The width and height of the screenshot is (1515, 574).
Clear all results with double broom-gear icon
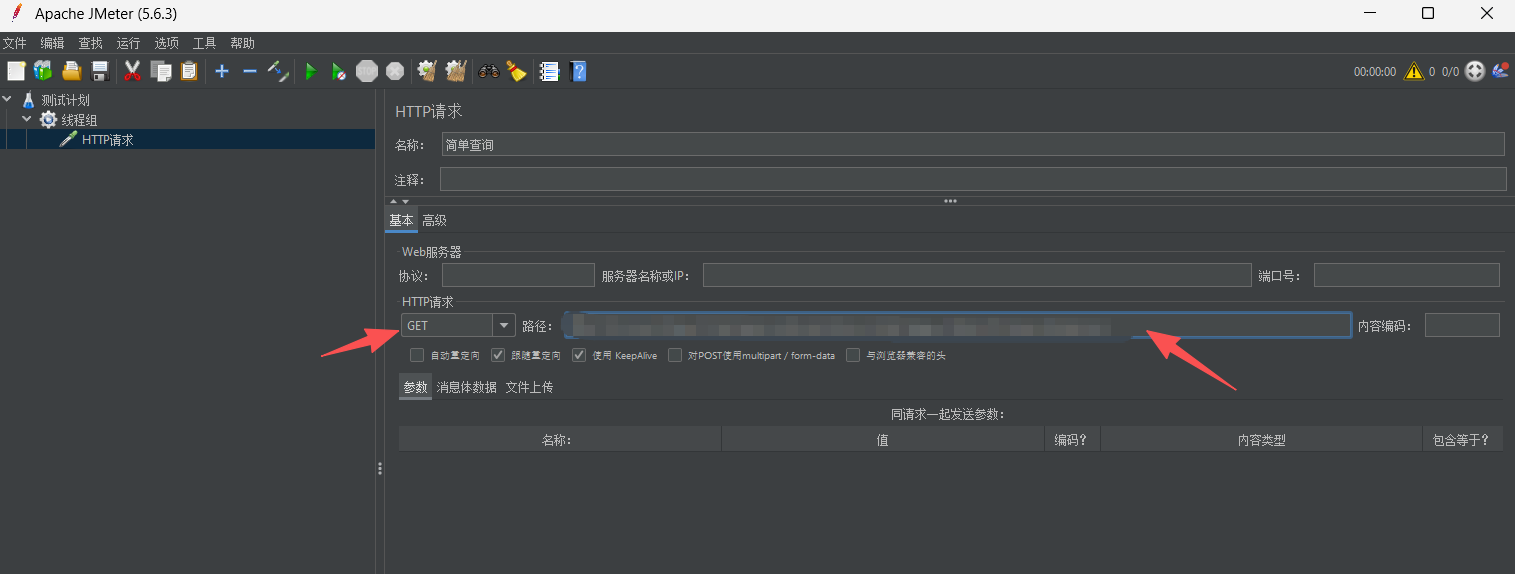456,71
